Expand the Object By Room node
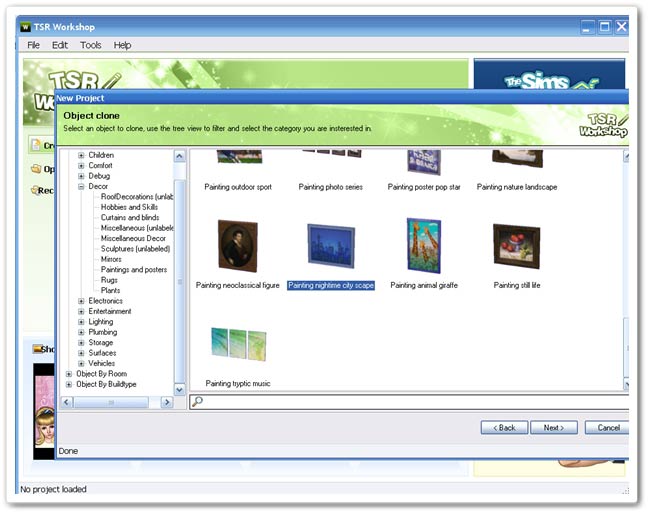This screenshot has height=515, width=650. click(x=69, y=374)
